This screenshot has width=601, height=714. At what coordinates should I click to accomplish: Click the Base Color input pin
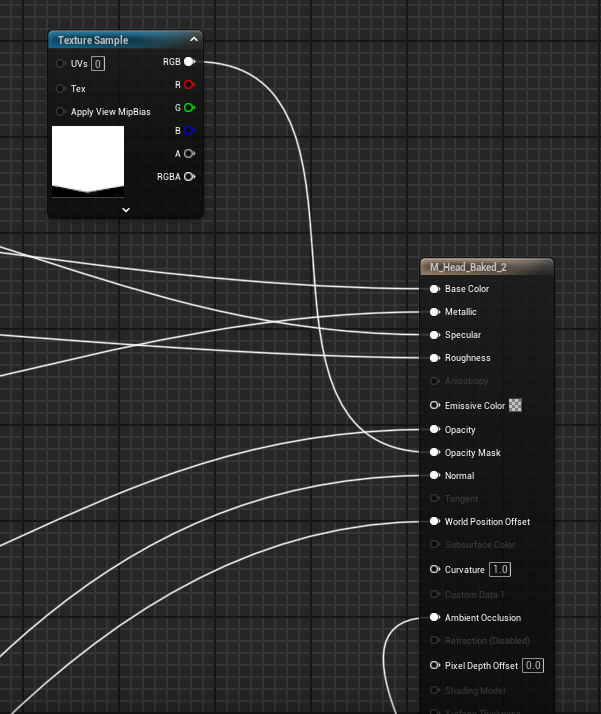click(434, 289)
